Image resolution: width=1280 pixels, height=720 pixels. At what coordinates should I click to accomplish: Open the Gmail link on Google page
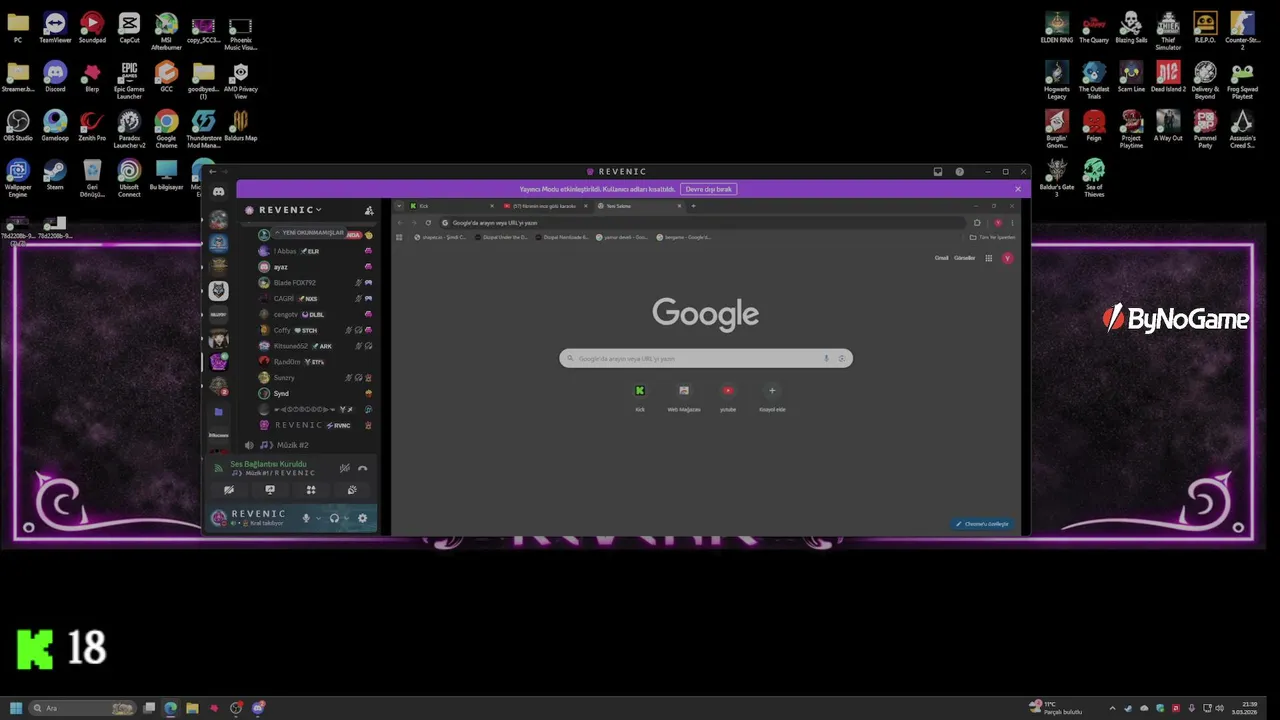[941, 258]
